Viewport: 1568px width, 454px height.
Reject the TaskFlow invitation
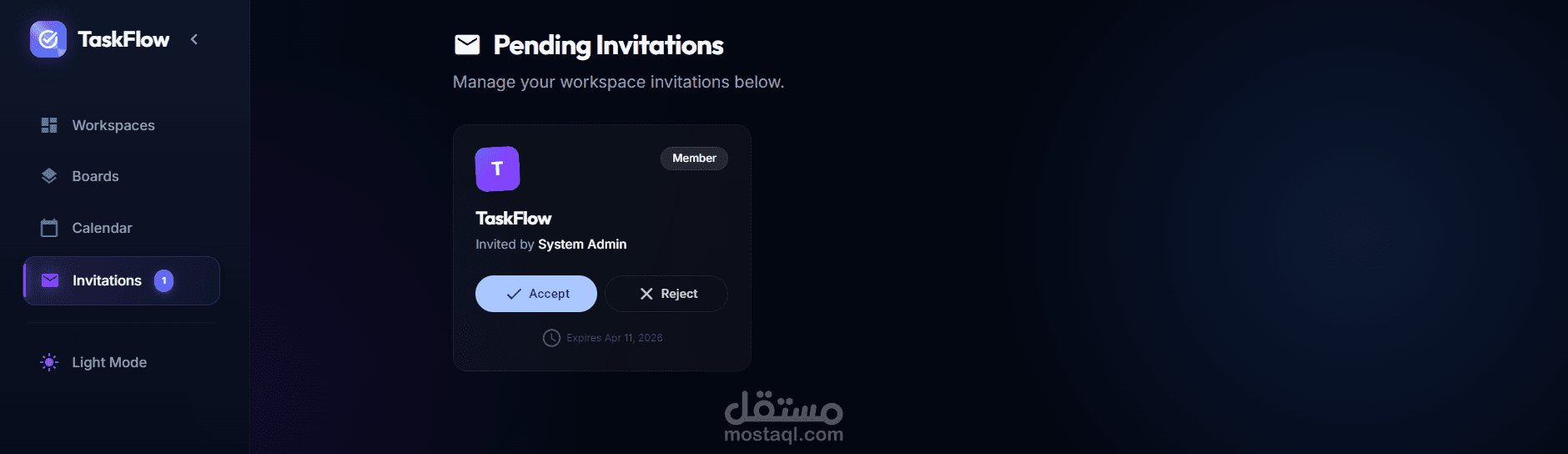(666, 294)
